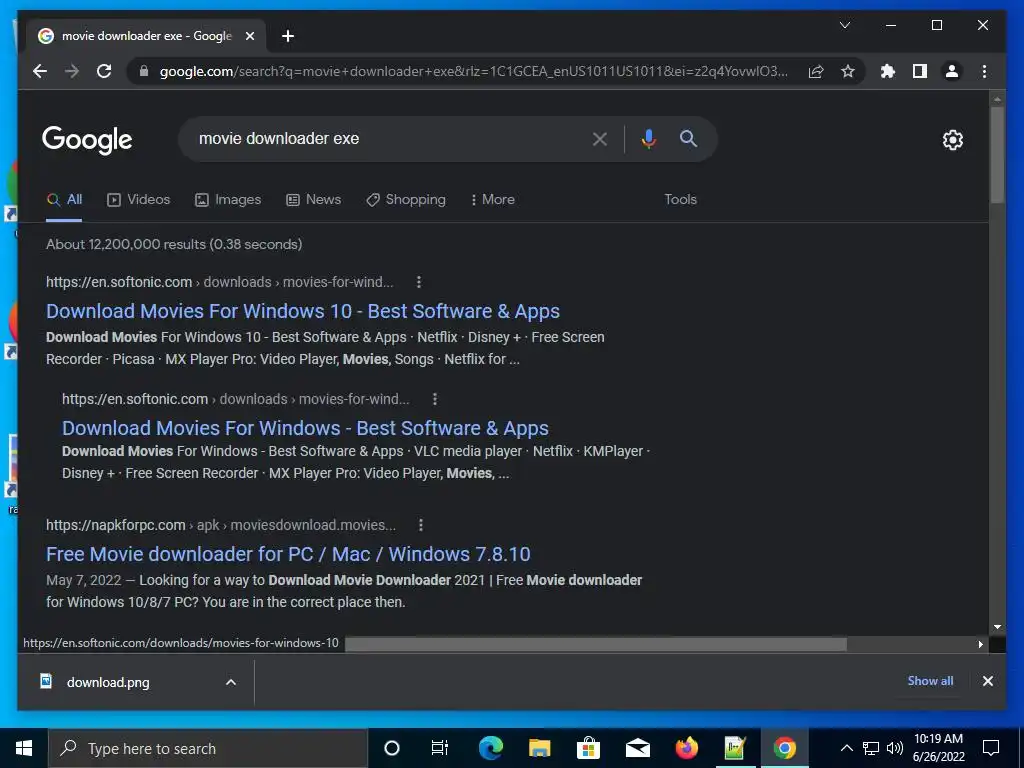Screen dimensions: 1024x768
Task: Open Notepad++ from taskbar
Action: click(x=735, y=748)
